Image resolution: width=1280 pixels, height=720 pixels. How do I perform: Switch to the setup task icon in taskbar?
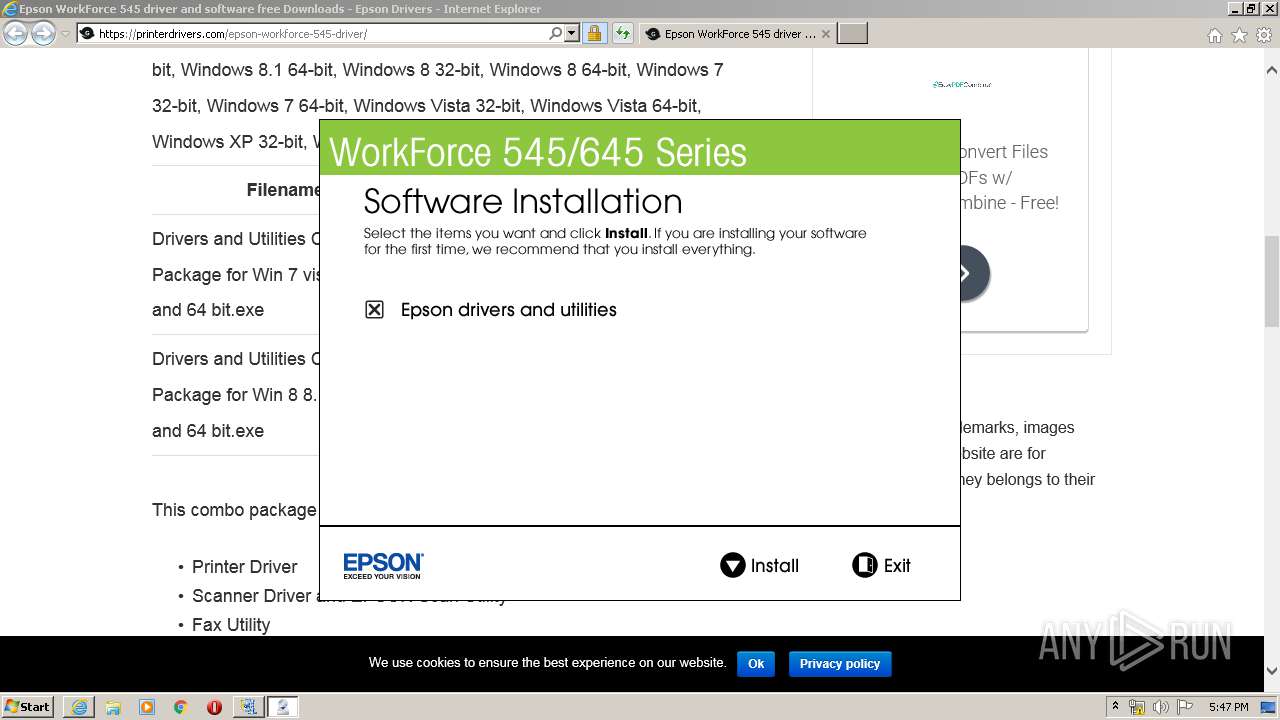point(248,706)
